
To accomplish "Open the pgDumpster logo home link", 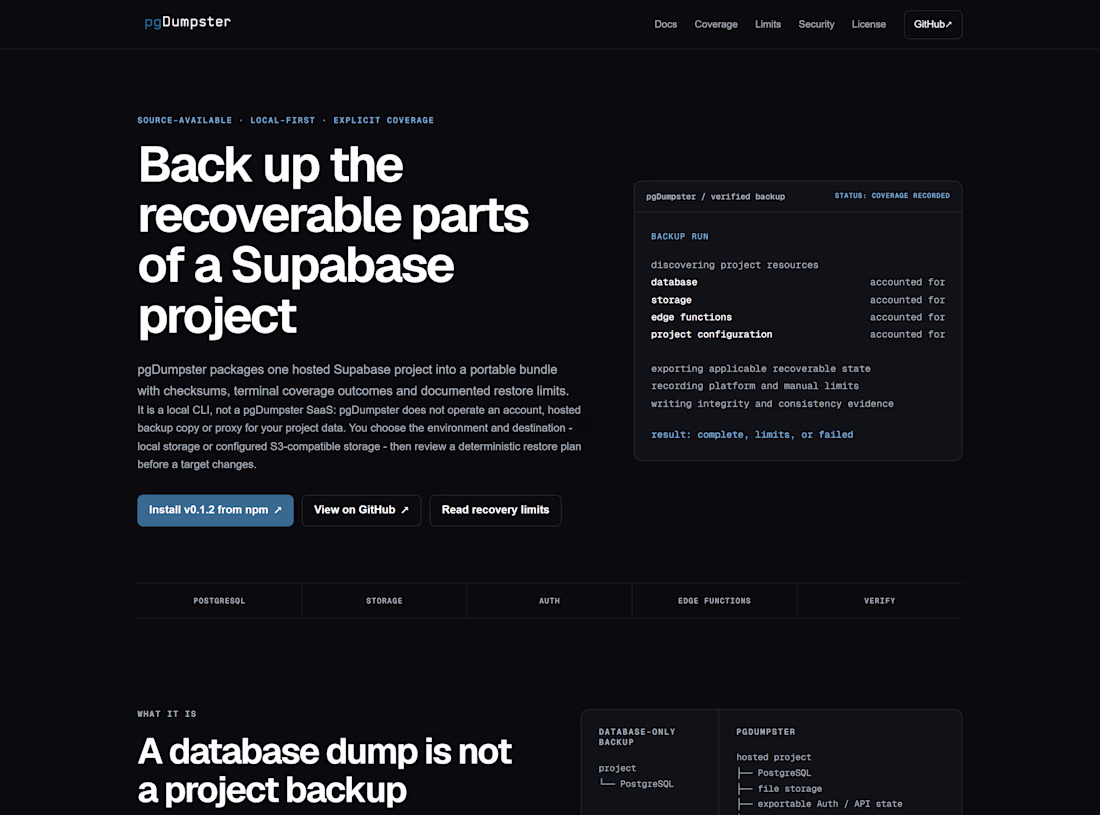I will [187, 22].
